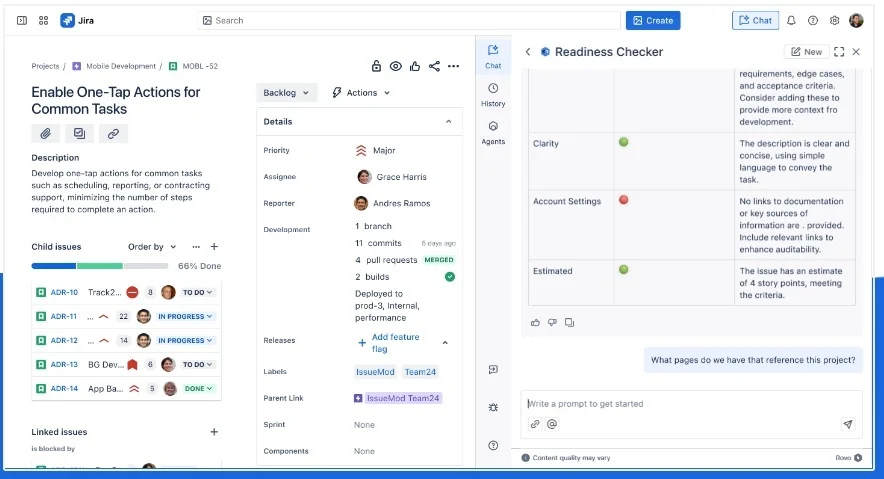
Task: Click the bug report icon in sidebar
Action: [x=493, y=407]
